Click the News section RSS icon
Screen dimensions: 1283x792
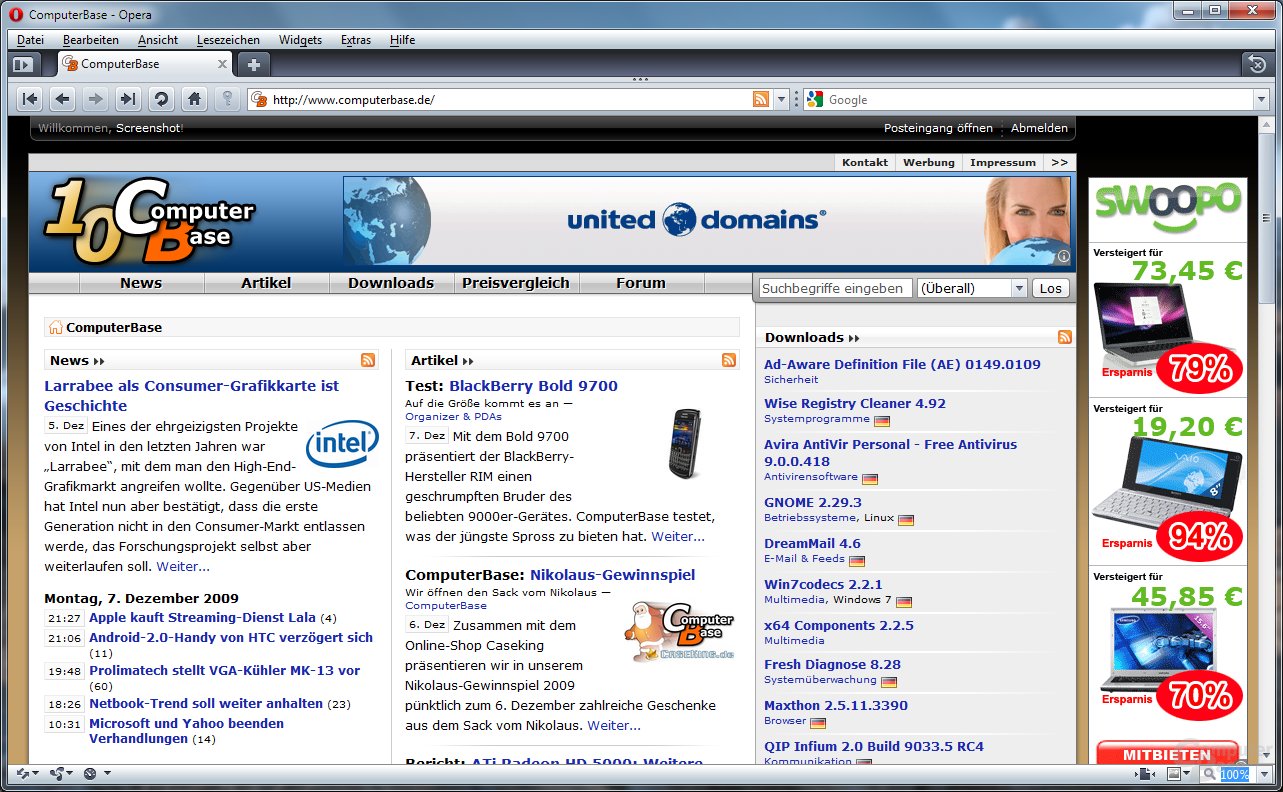368,360
